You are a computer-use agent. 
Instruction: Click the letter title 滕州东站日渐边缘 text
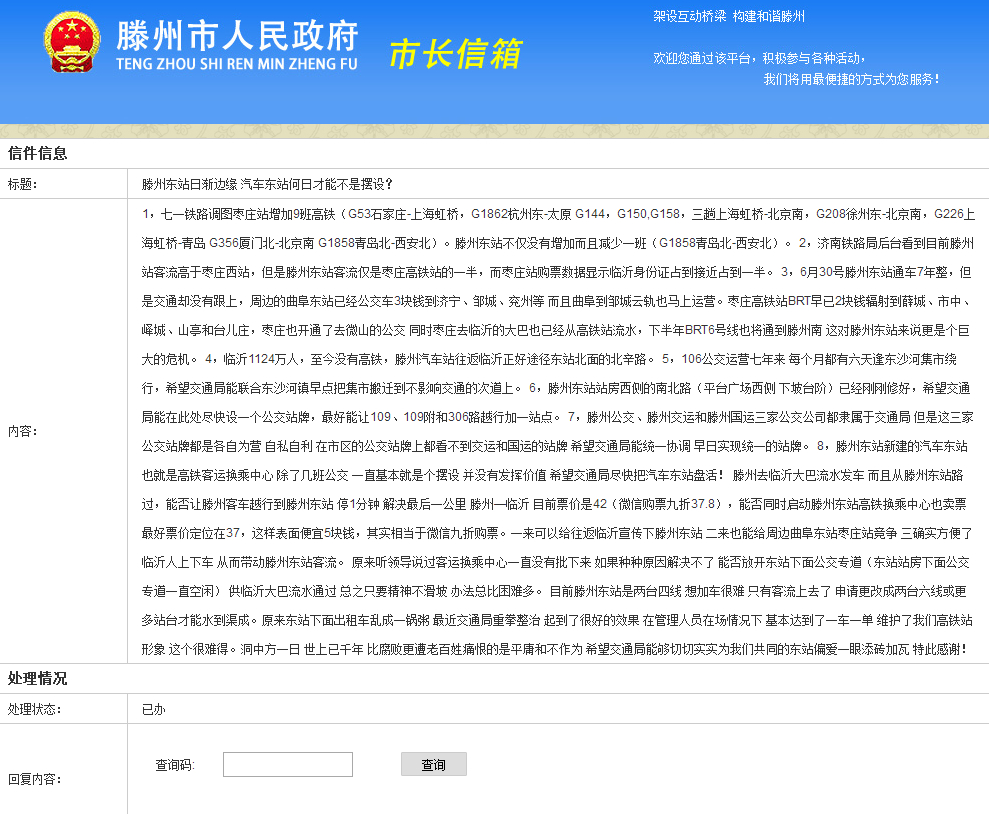(x=267, y=184)
